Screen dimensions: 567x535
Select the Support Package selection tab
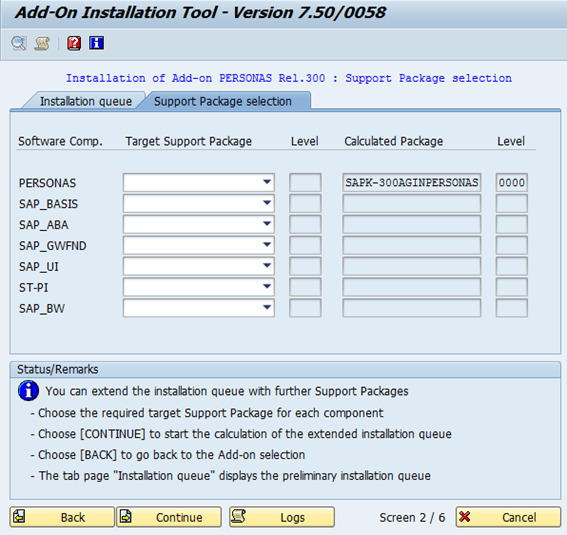pyautogui.click(x=223, y=101)
